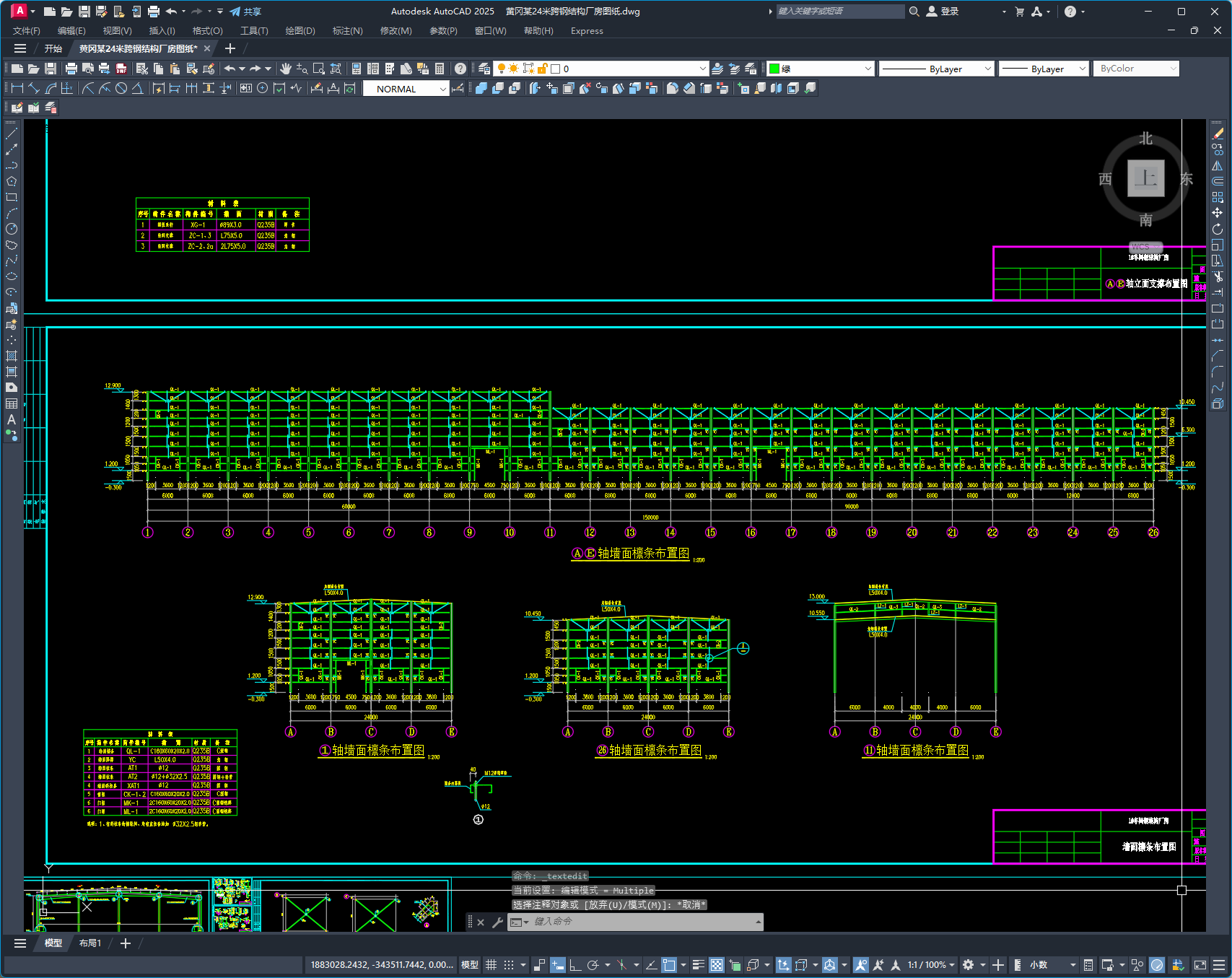This screenshot has height=978, width=1232.
Task: Click the Multiline Text tool
Action: coord(12,419)
